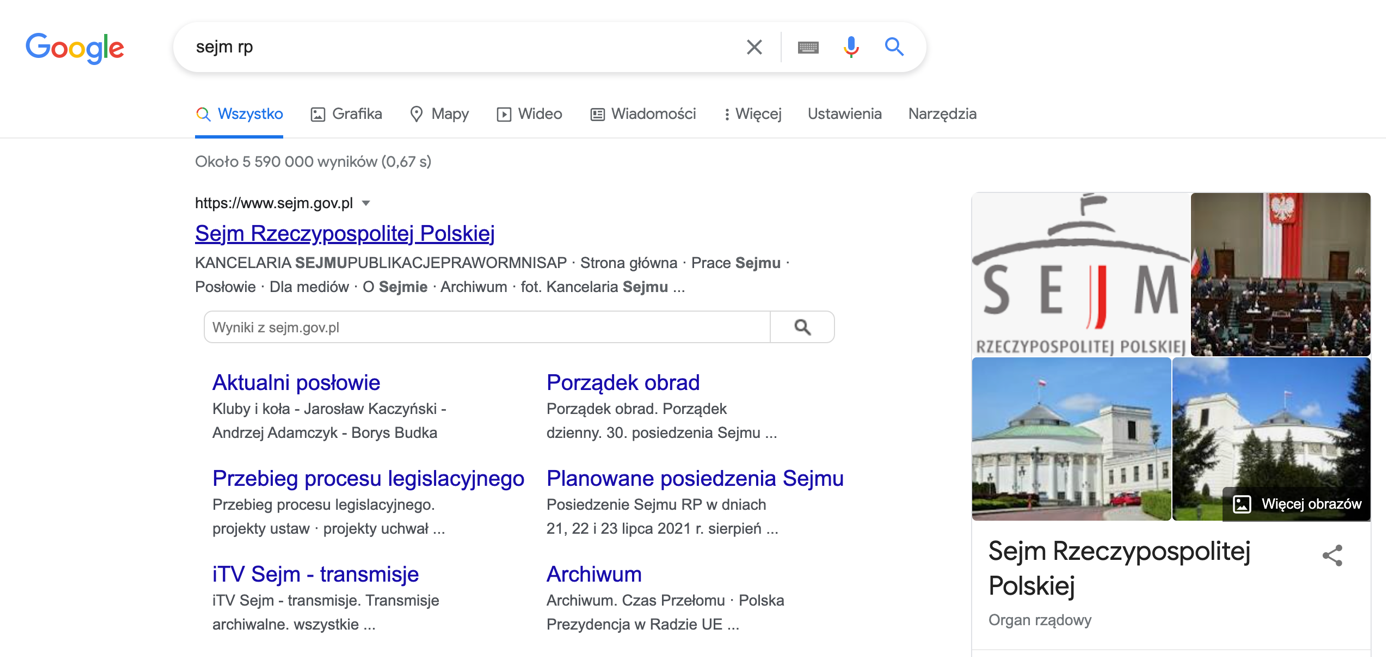Open the Sejm chamber session photo
Image resolution: width=1386 pixels, height=657 pixels.
(1280, 274)
